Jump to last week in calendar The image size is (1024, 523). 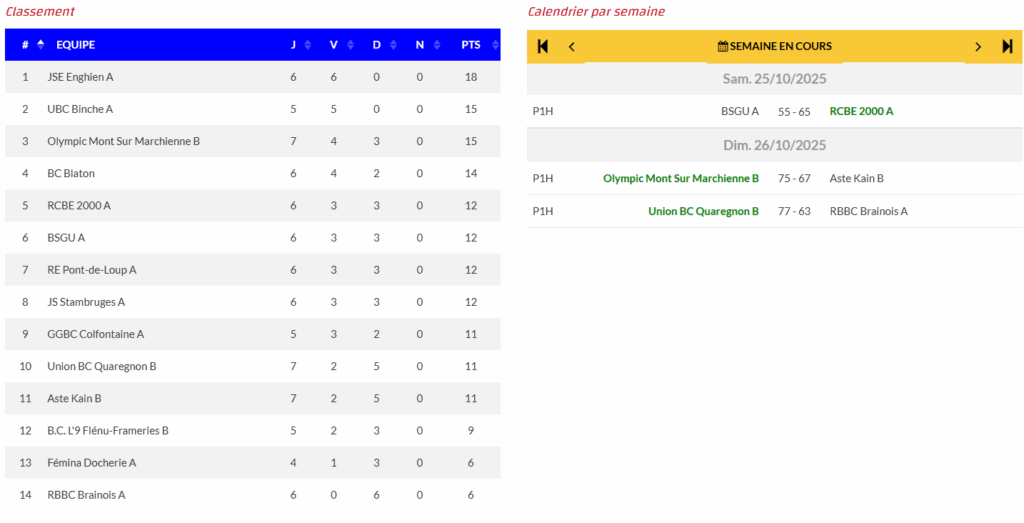click(1007, 46)
